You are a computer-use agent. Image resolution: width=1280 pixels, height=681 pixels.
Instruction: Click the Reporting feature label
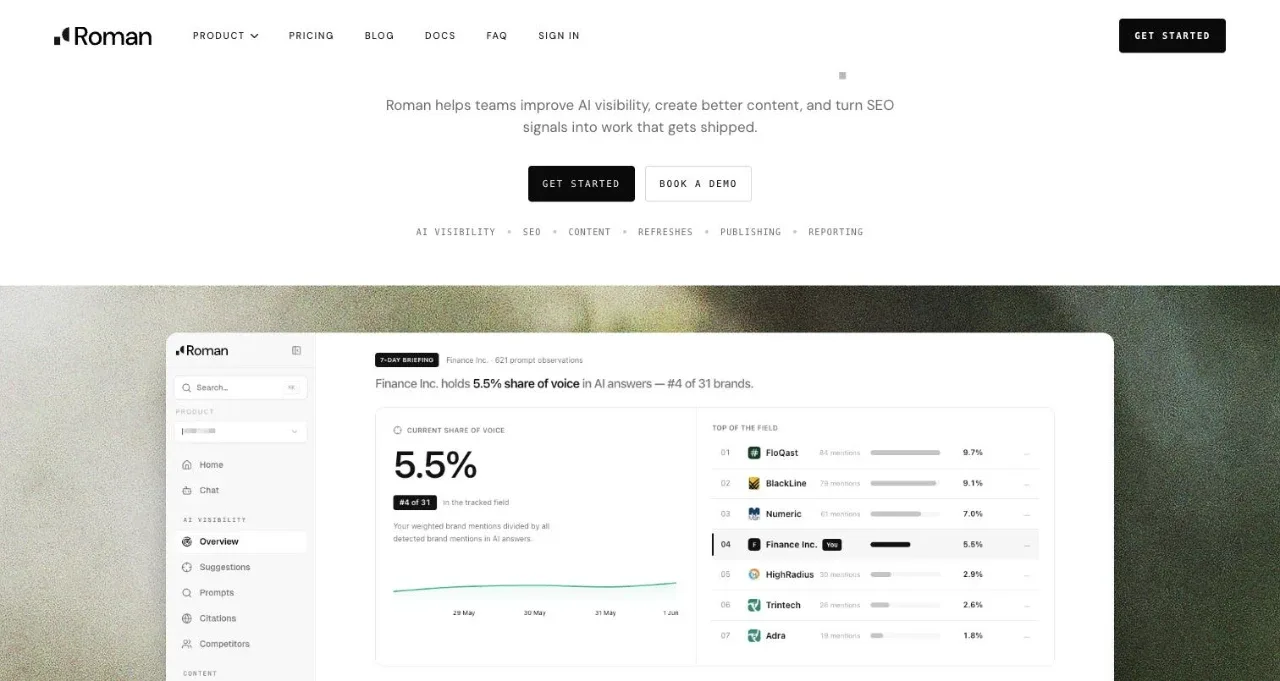click(836, 232)
